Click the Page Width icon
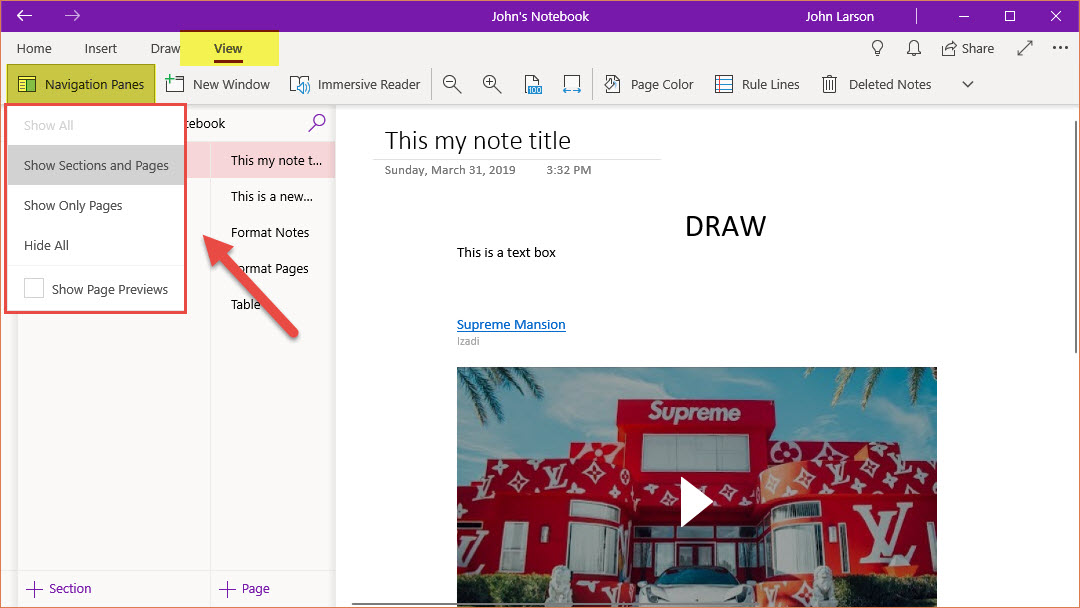The image size is (1080, 608). 572,85
